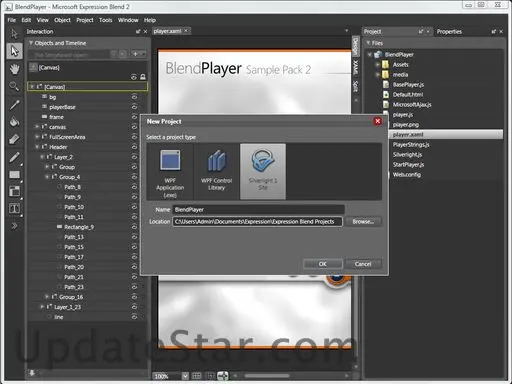Screen dimensions: 512x384
Task: Collapse the Objects and Timeline section
Action: pyautogui.click(x=31, y=43)
